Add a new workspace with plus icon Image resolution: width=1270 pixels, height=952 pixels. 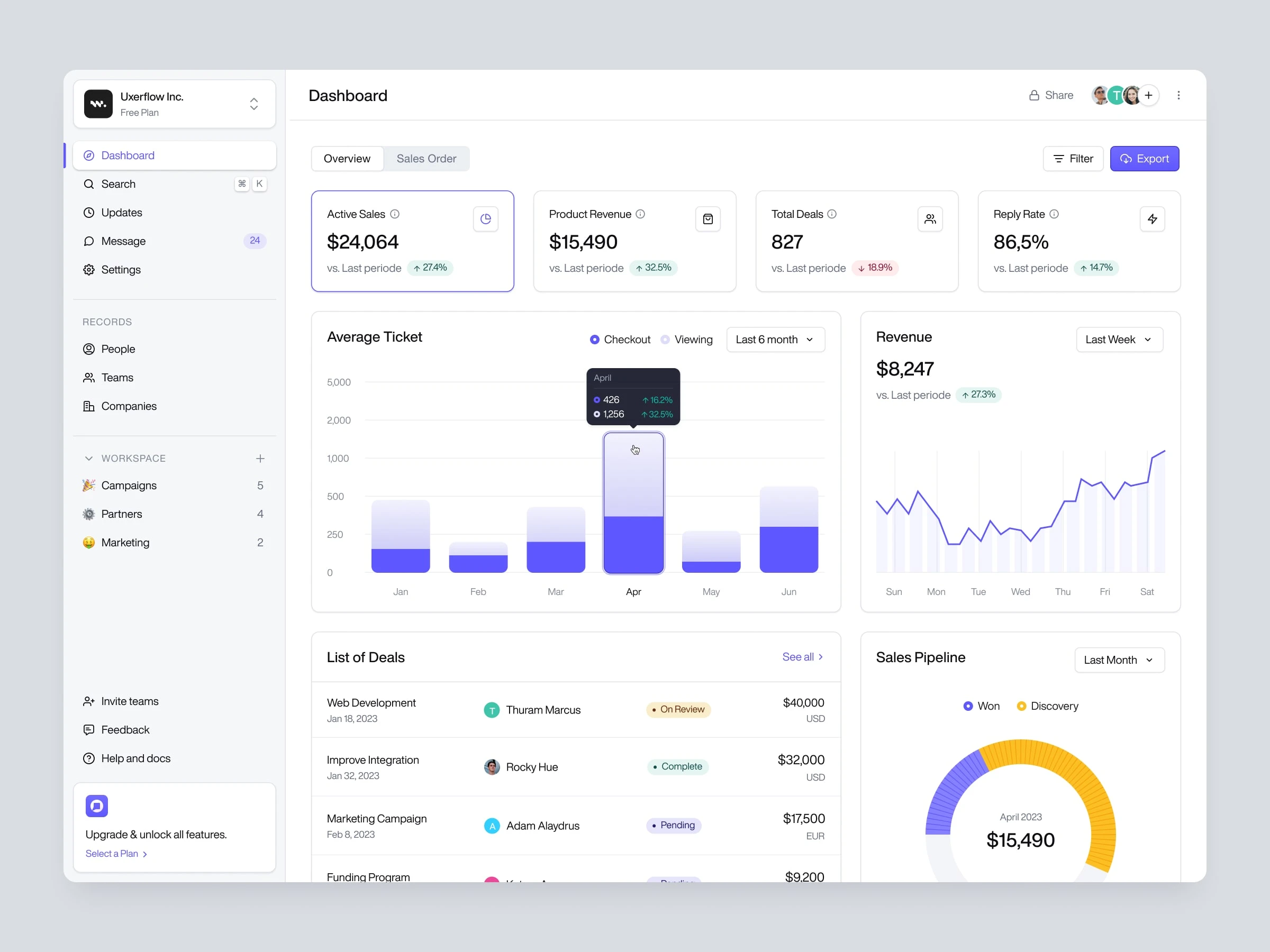[260, 458]
